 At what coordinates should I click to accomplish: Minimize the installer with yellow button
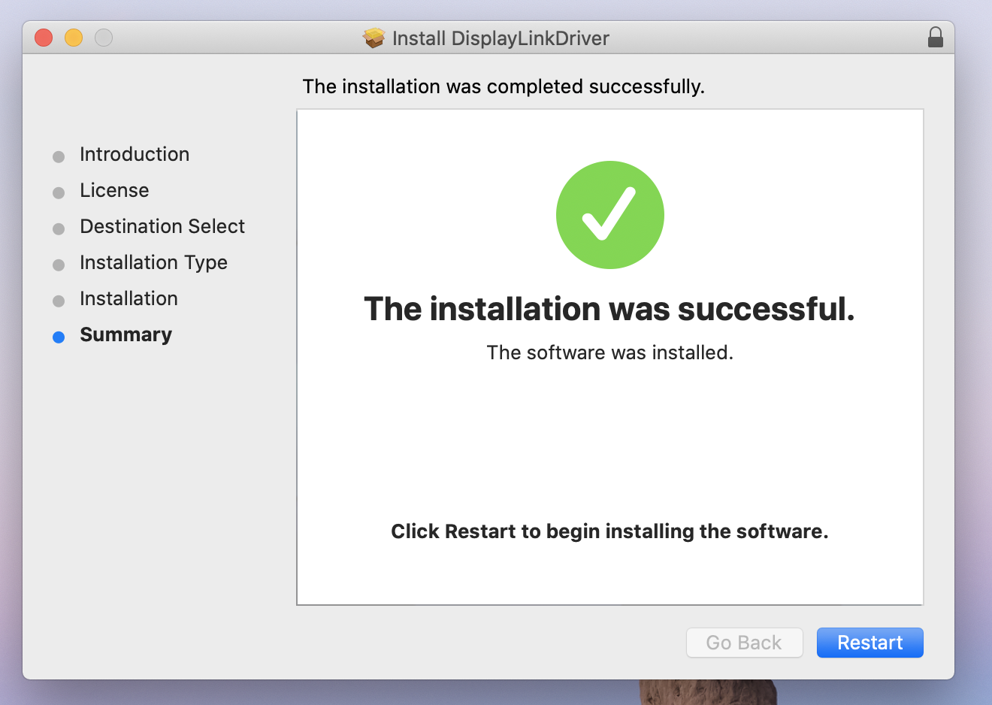tap(73, 38)
